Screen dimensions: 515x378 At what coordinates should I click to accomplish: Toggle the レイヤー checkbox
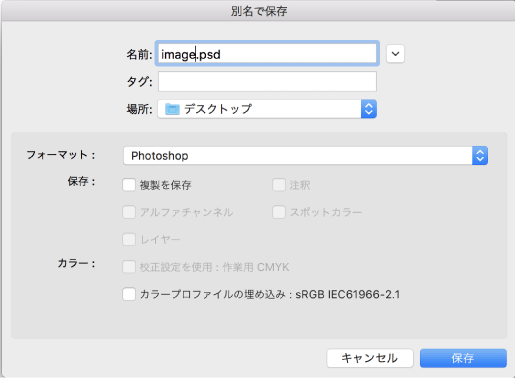129,239
